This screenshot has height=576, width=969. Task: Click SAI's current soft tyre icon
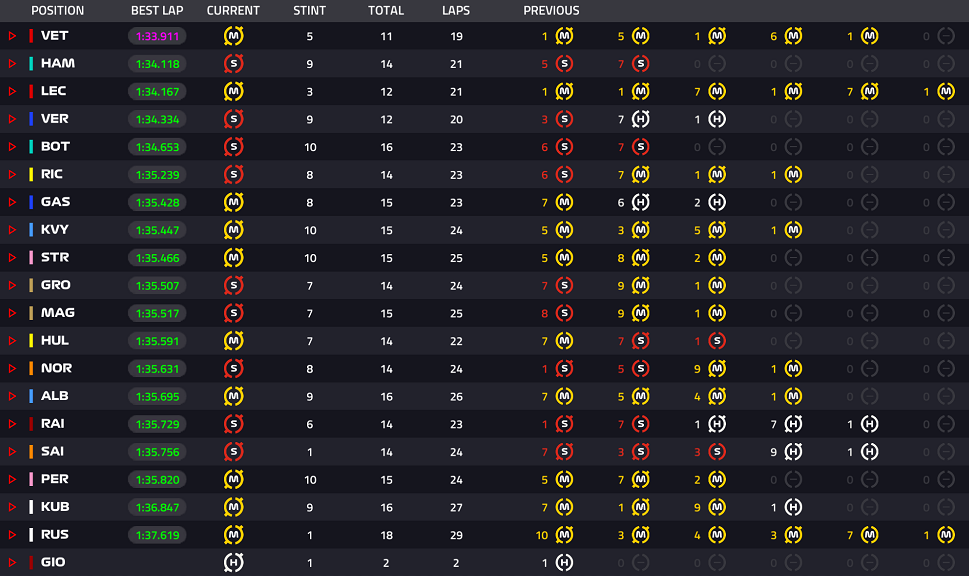(234, 452)
